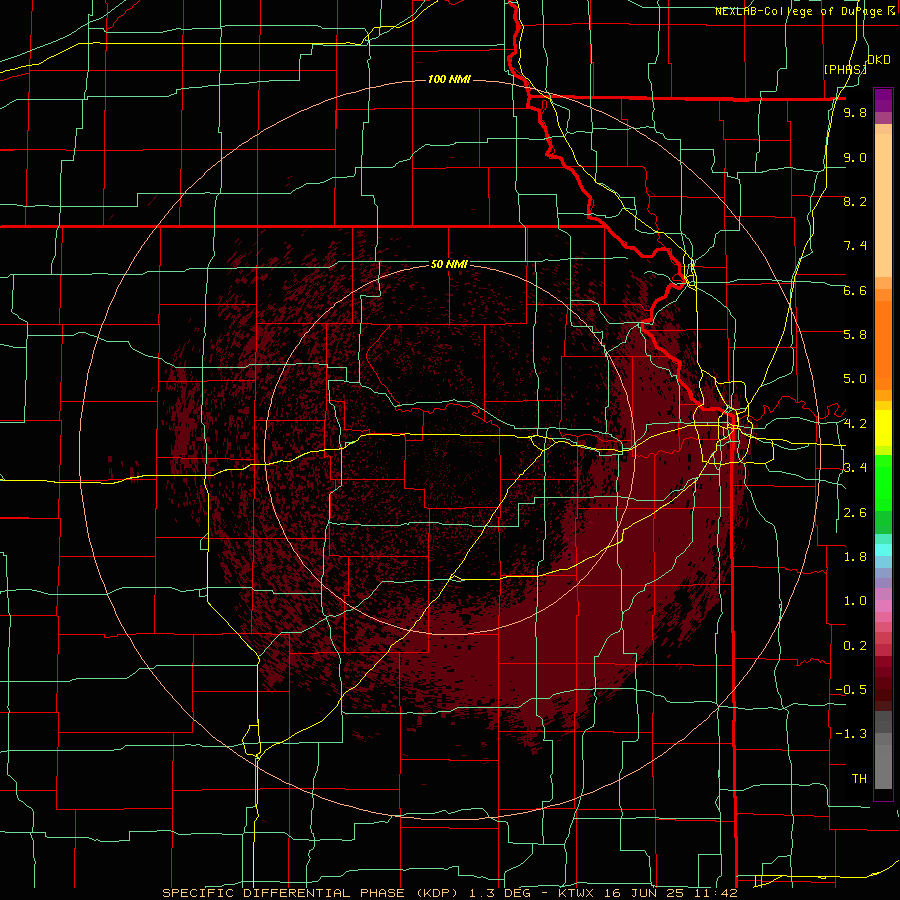Click the 5.0 value on the color scale
900x900 pixels.
(x=855, y=379)
